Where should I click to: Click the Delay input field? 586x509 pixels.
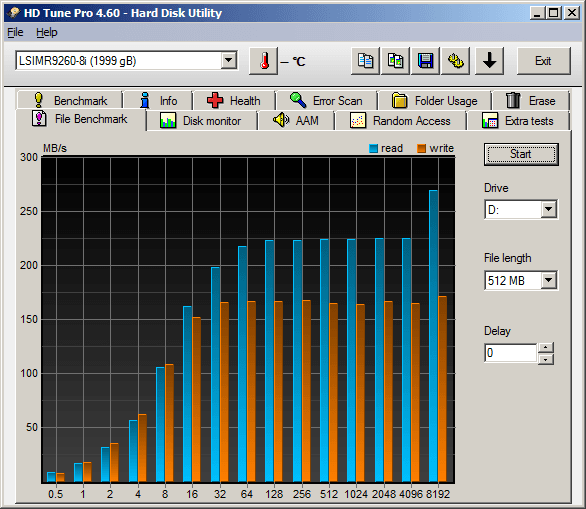coord(511,353)
